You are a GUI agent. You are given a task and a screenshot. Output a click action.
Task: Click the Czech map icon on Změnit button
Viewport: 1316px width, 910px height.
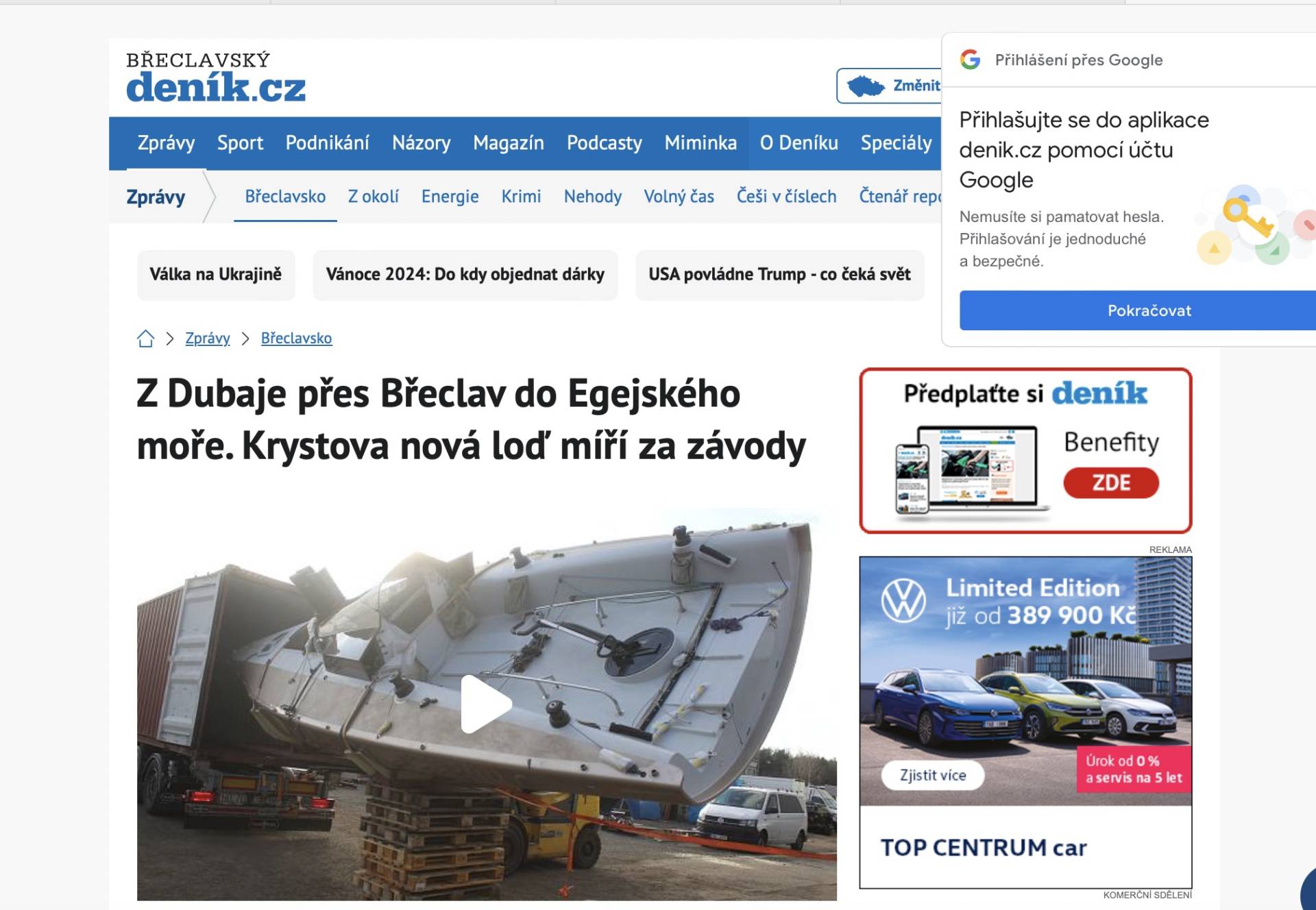click(866, 86)
